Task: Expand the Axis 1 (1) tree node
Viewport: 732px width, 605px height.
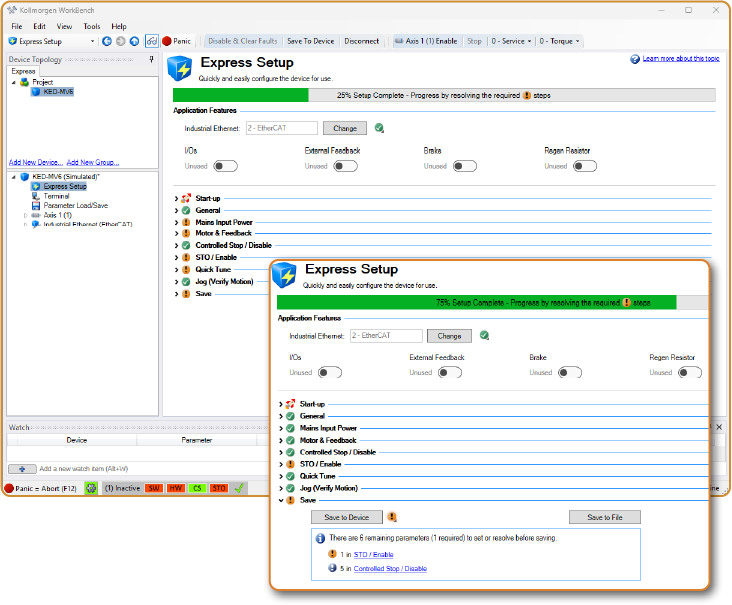Action: point(26,215)
